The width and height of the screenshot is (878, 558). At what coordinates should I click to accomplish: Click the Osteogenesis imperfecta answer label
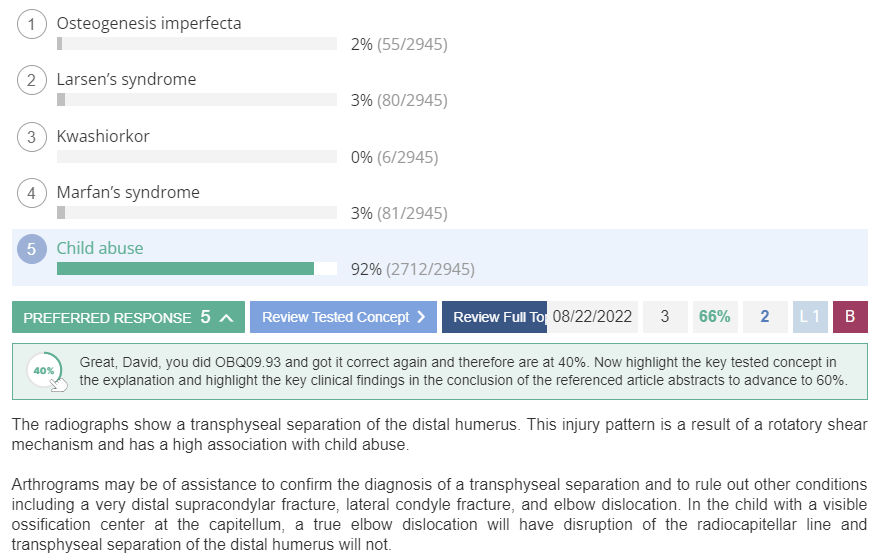[149, 23]
